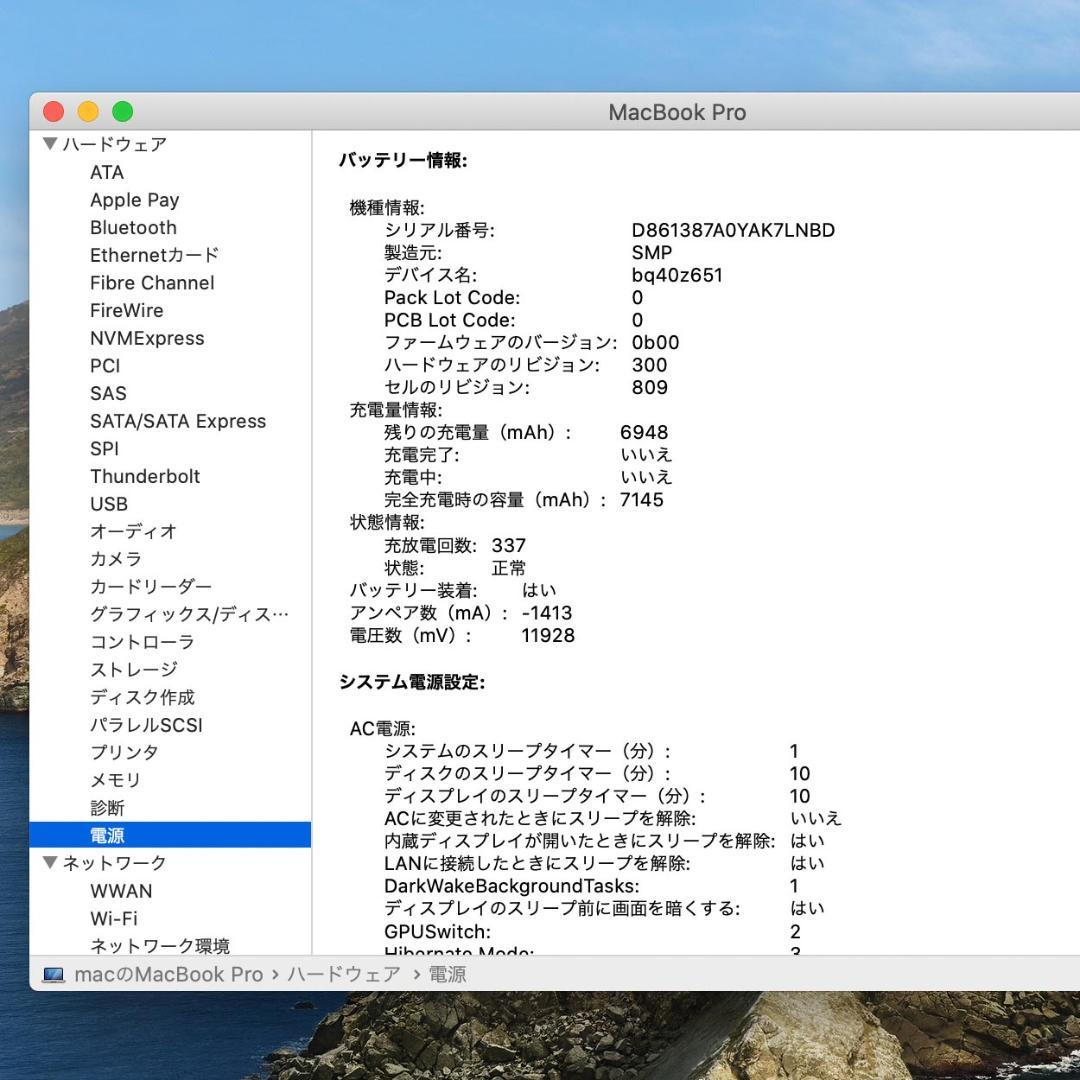Open the プリンタ (Printer) section
The width and height of the screenshot is (1080, 1080).
(124, 752)
